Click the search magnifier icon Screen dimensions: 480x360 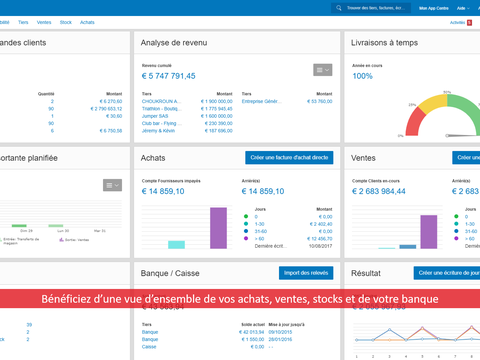point(339,8)
